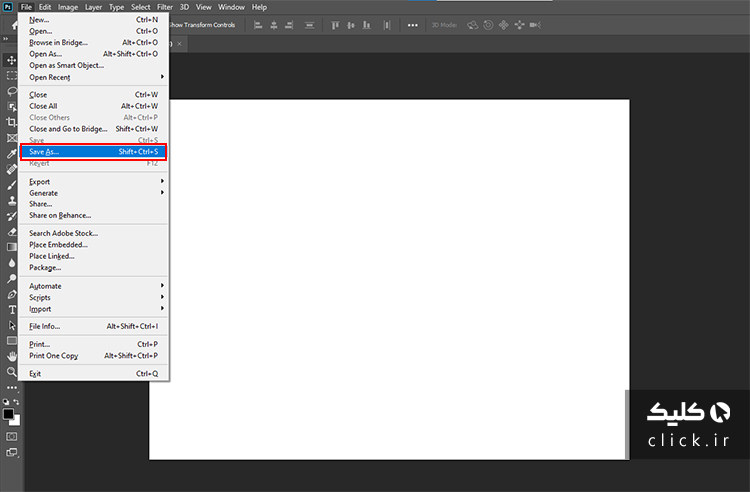Reset default foreground and background colors
The height and width of the screenshot is (492, 750).
pyautogui.click(x=6, y=402)
